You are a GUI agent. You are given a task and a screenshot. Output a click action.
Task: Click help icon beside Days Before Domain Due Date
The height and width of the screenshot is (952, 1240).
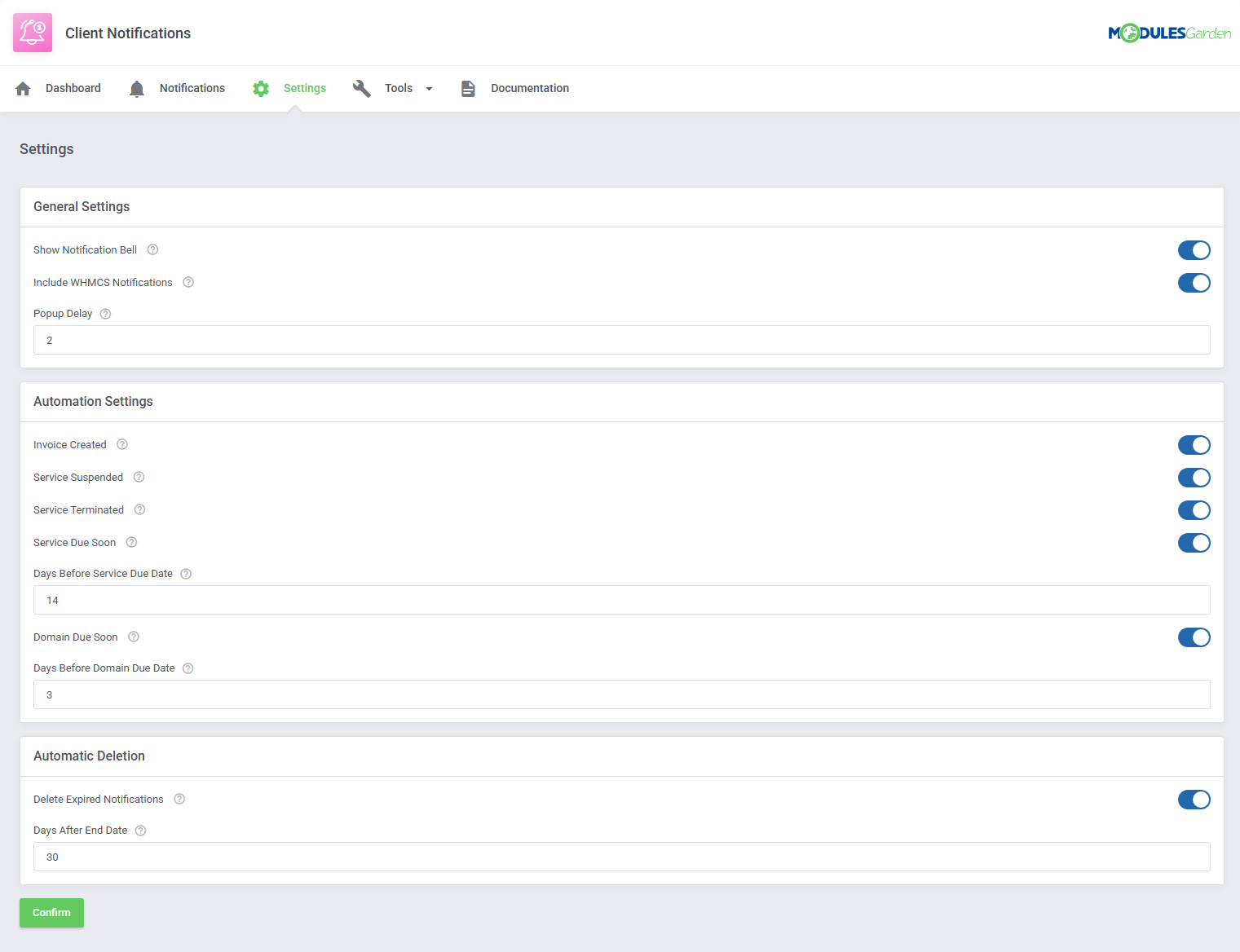point(188,668)
